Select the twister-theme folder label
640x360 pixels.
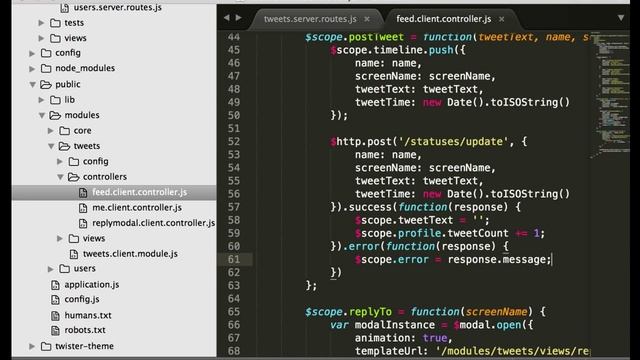(84, 346)
